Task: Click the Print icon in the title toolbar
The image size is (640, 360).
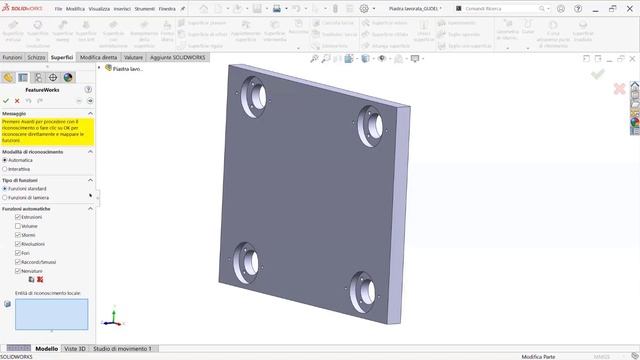Action: (277, 9)
